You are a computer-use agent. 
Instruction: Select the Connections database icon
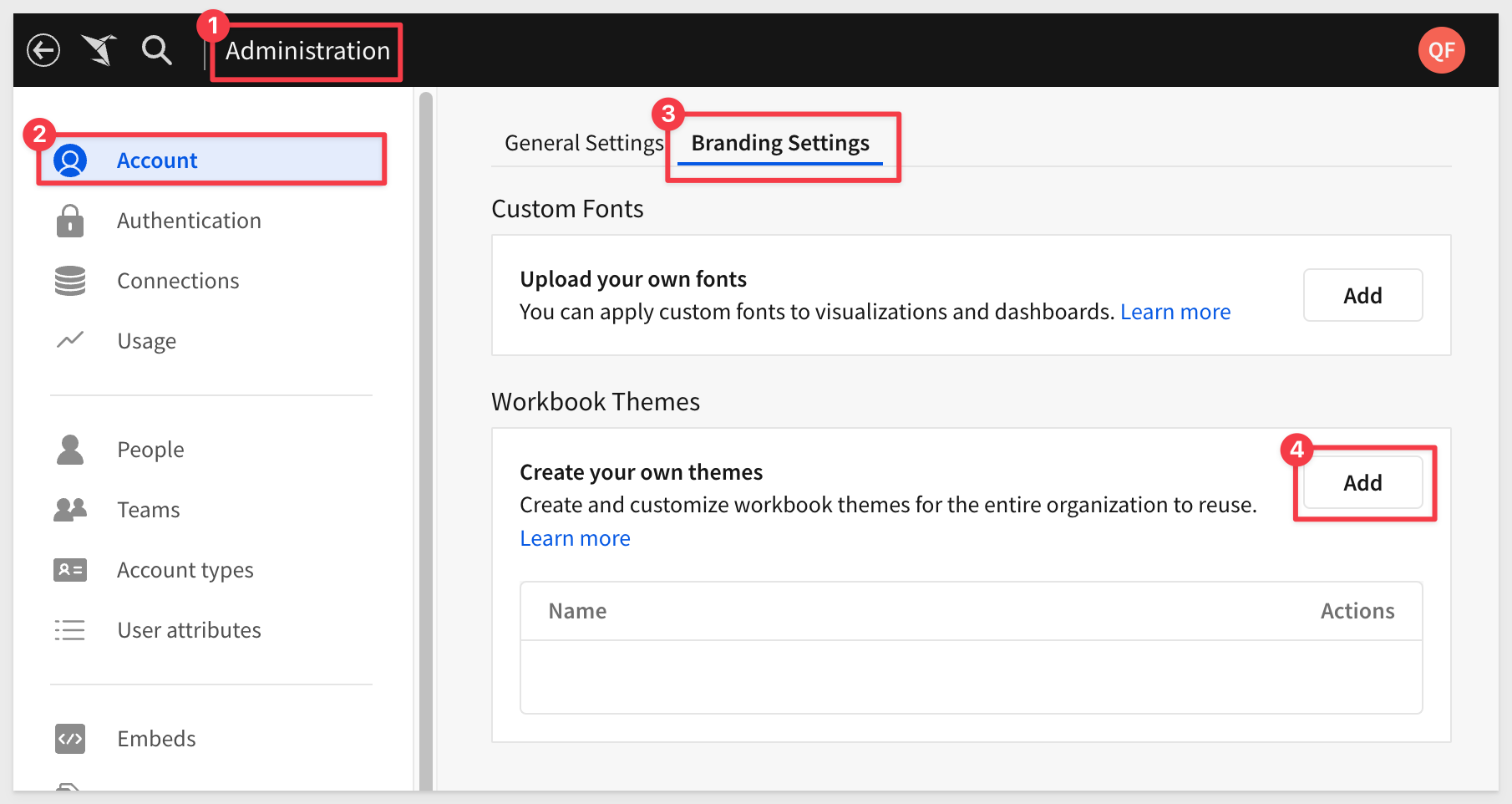(x=70, y=281)
